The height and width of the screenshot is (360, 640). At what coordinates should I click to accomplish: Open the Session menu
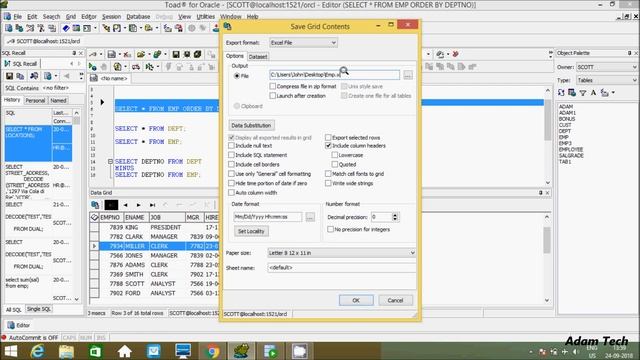point(111,17)
